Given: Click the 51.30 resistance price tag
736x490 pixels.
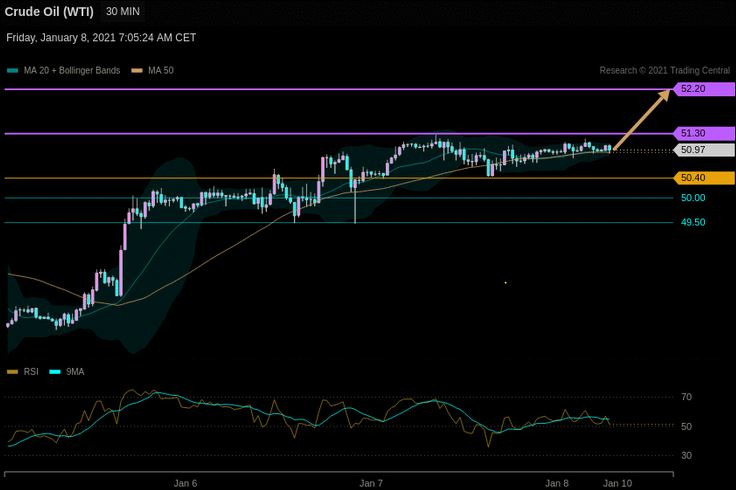Looking at the screenshot, I should [x=704, y=133].
